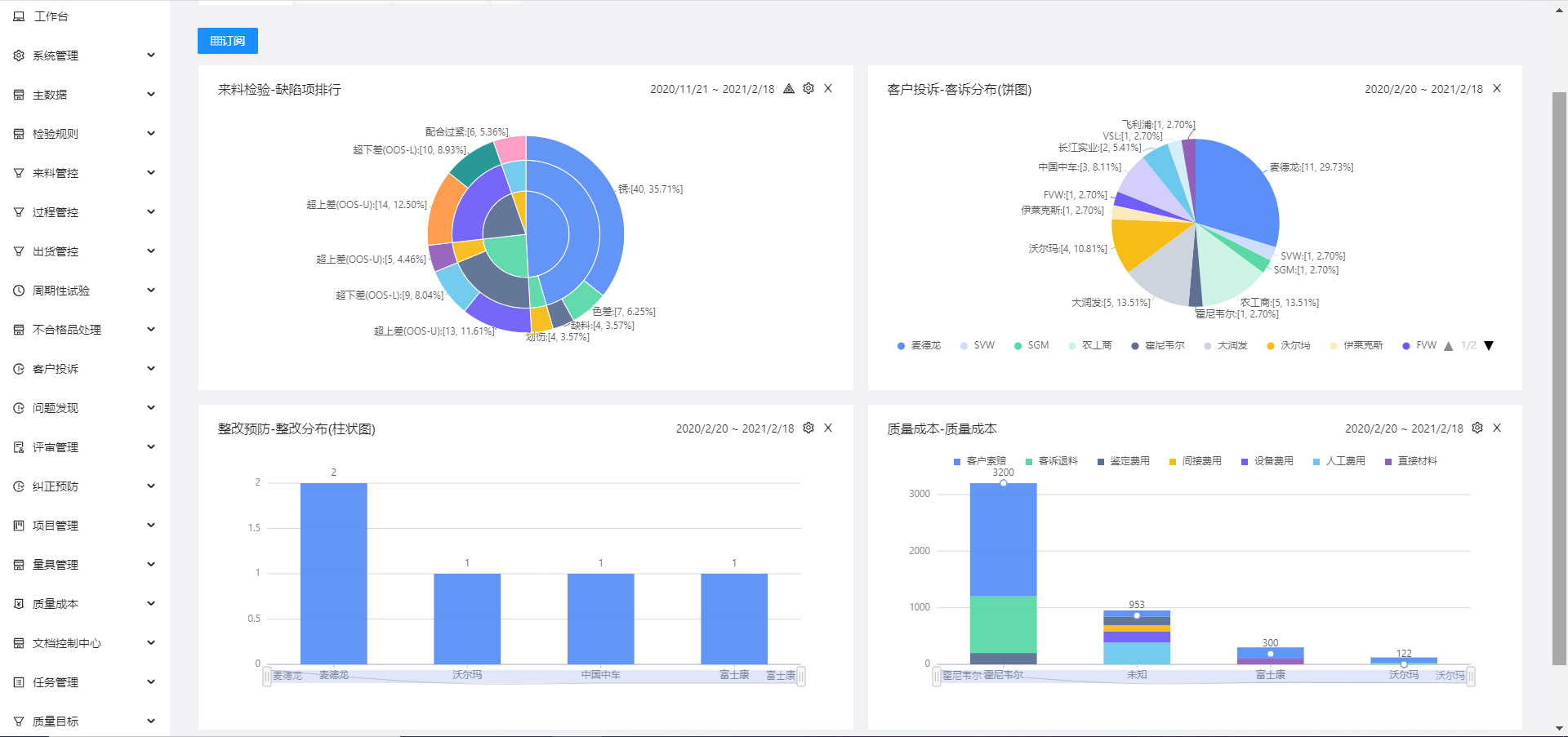This screenshot has width=1568, height=737.
Task: Open settings gear of 整改预防 chart
Action: point(808,428)
